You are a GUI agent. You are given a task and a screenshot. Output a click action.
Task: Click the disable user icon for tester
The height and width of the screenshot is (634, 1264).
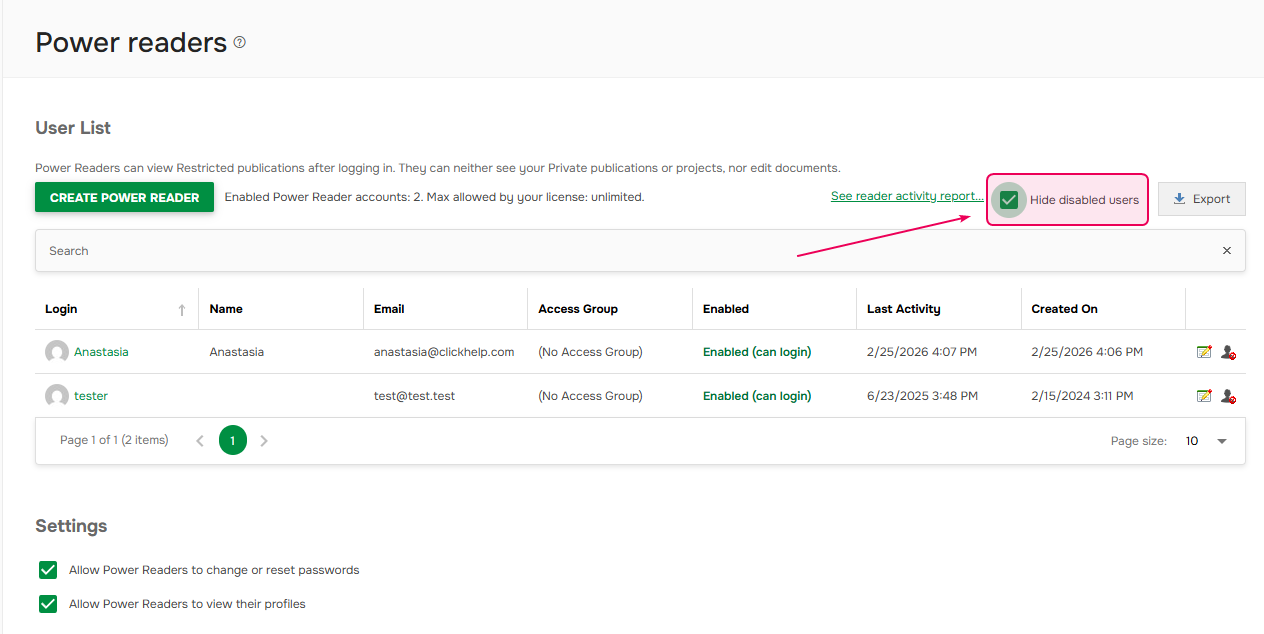1228,396
